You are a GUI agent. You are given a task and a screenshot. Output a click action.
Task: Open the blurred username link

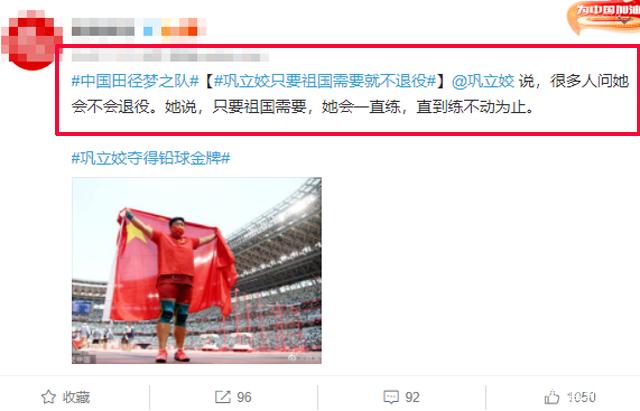click(x=103, y=30)
